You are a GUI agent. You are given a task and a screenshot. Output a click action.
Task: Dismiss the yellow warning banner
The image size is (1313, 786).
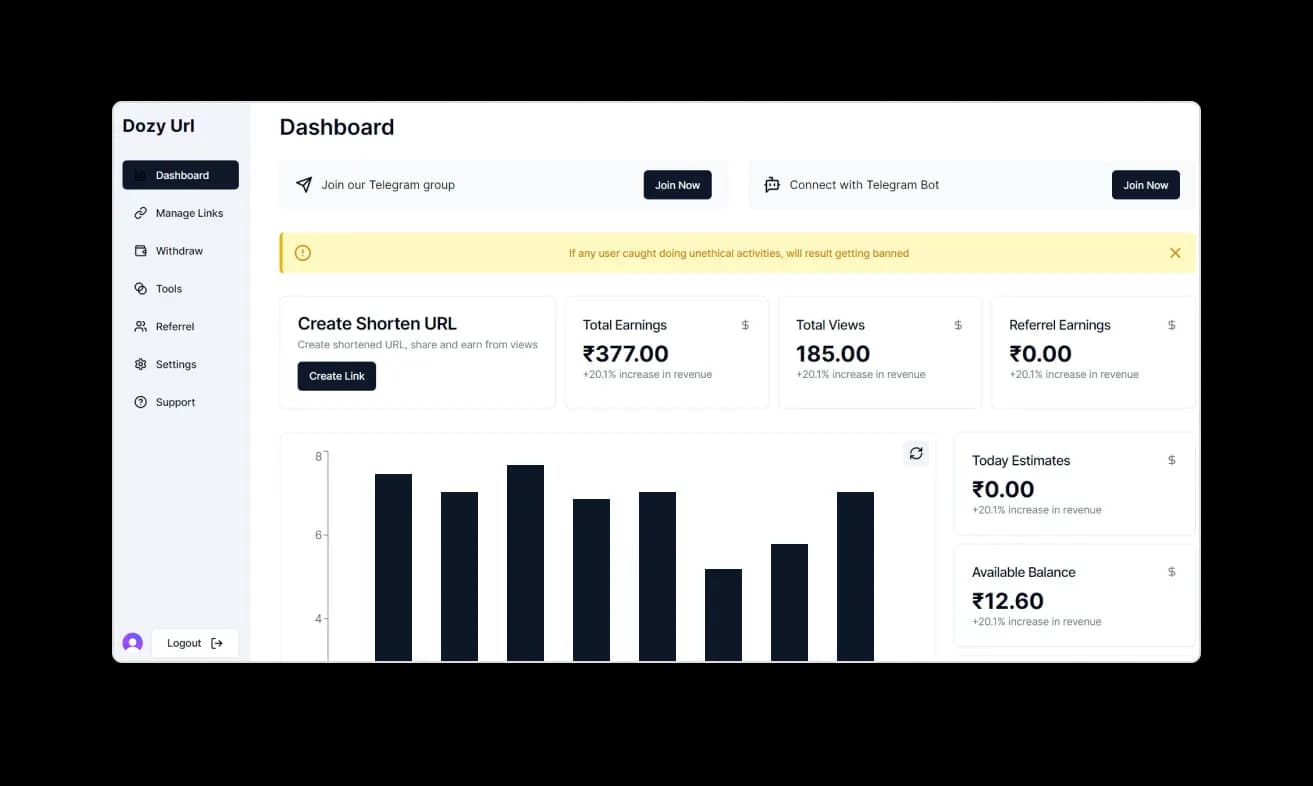coord(1175,253)
